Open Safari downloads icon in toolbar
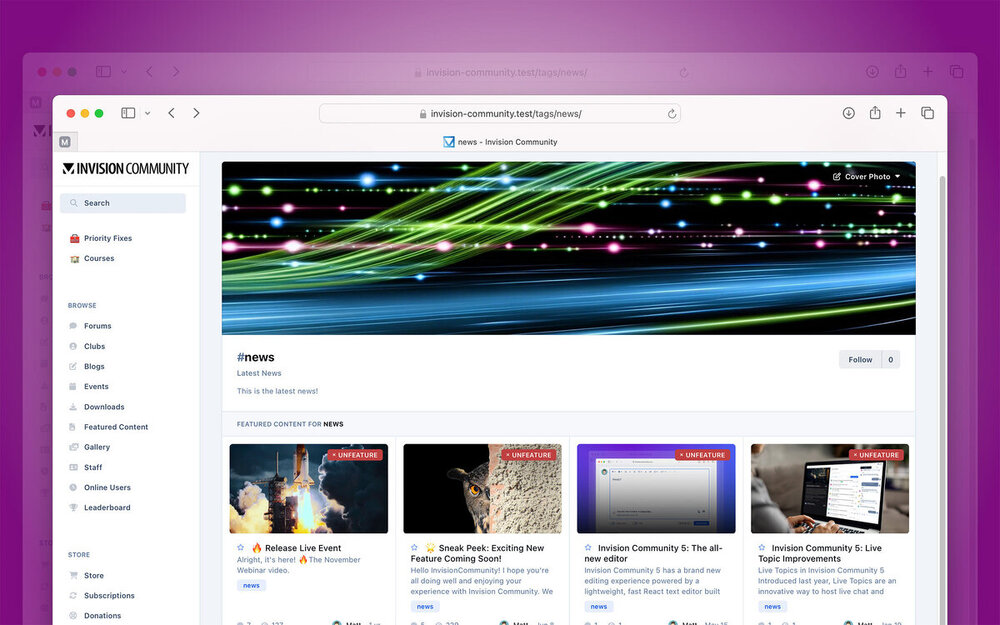Image resolution: width=1000 pixels, height=625 pixels. pos(849,113)
